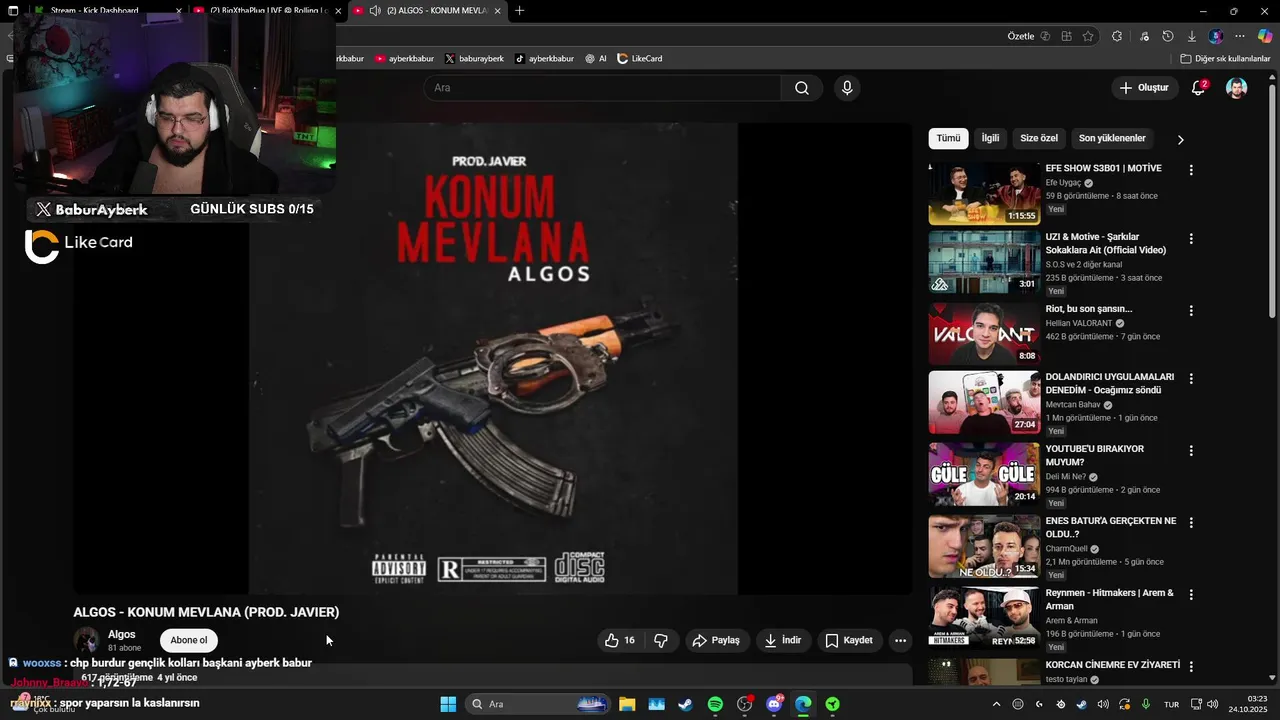Open UZI & Motive video thumbnail
Image resolution: width=1280 pixels, height=720 pixels.
point(984,262)
